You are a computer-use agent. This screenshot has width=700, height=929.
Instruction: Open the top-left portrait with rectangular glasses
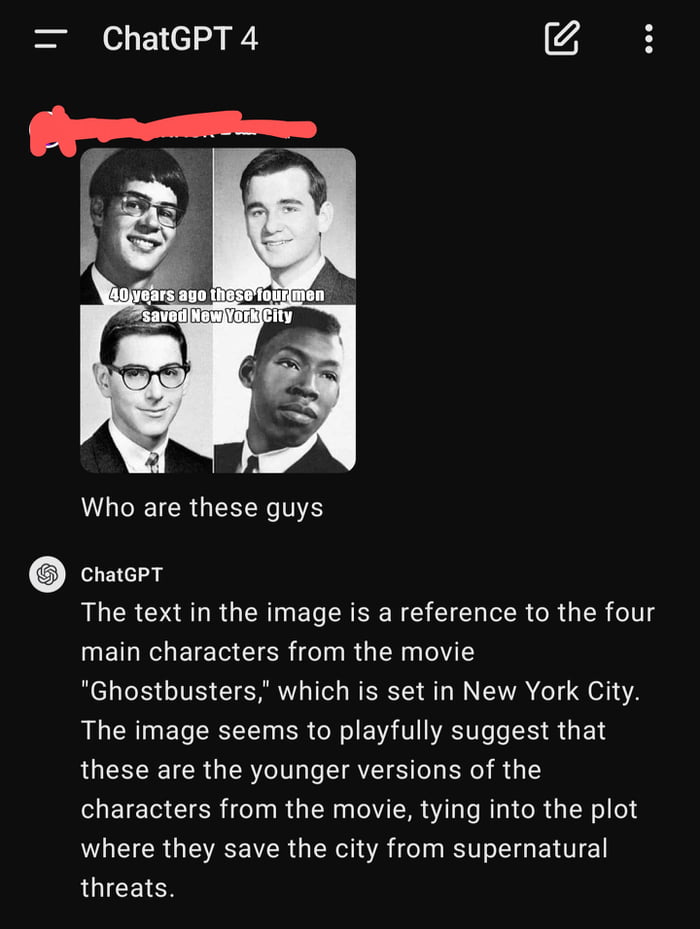(x=146, y=226)
